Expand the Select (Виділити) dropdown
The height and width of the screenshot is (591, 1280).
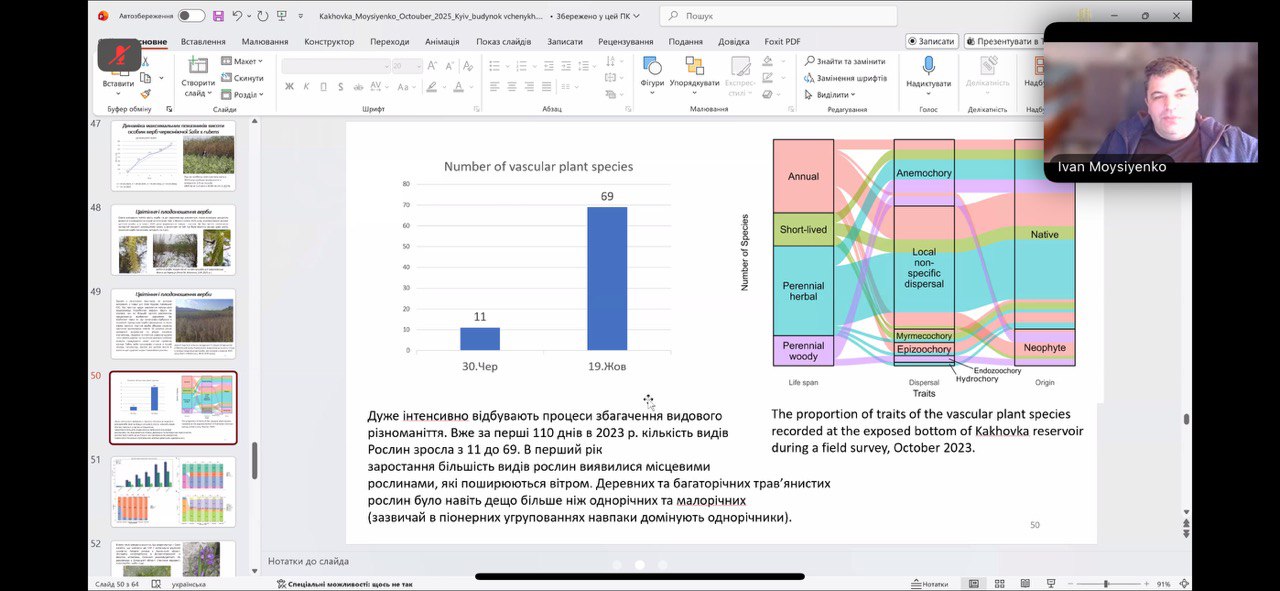pos(832,95)
